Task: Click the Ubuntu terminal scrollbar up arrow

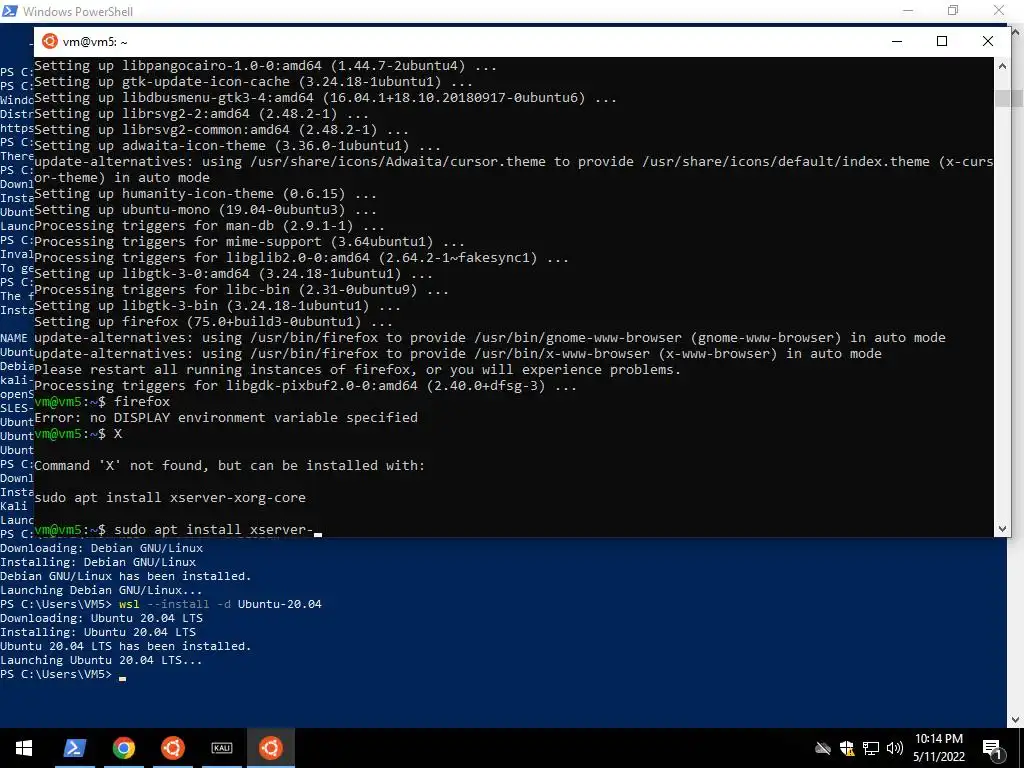Action: (x=1002, y=65)
